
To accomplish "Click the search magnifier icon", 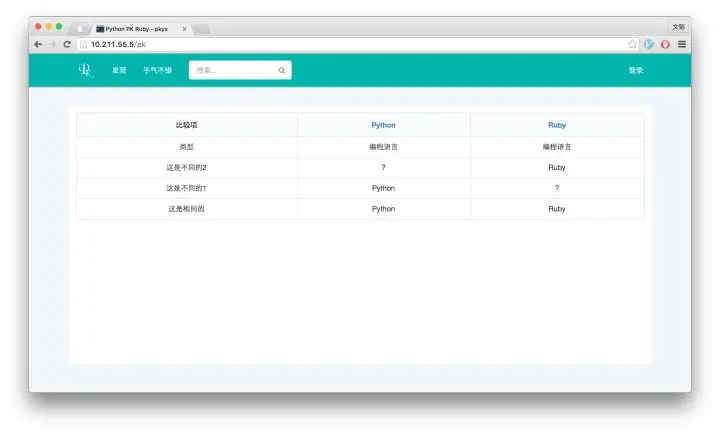I will click(x=282, y=70).
